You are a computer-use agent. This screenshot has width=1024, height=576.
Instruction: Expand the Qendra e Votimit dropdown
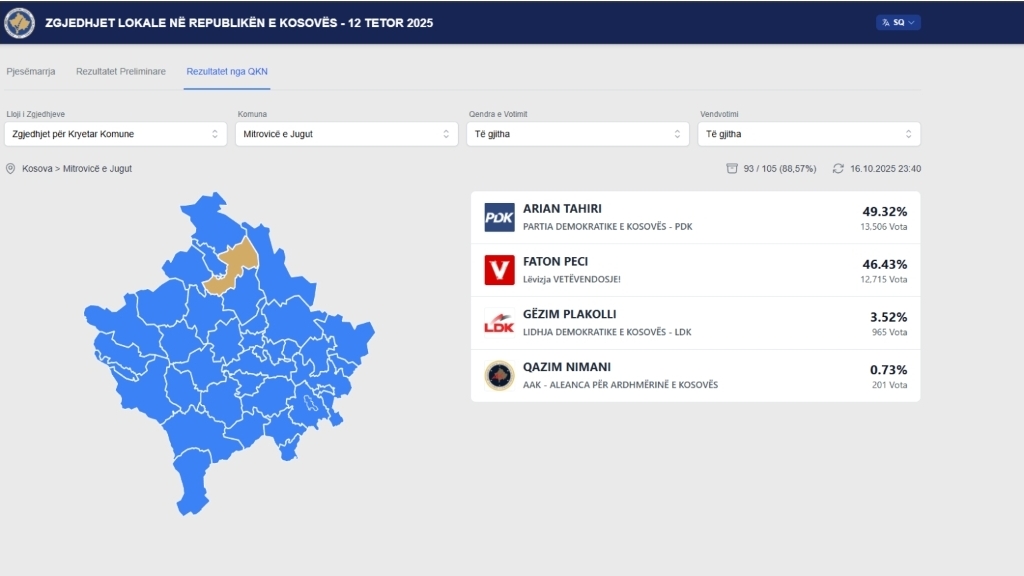pos(578,134)
